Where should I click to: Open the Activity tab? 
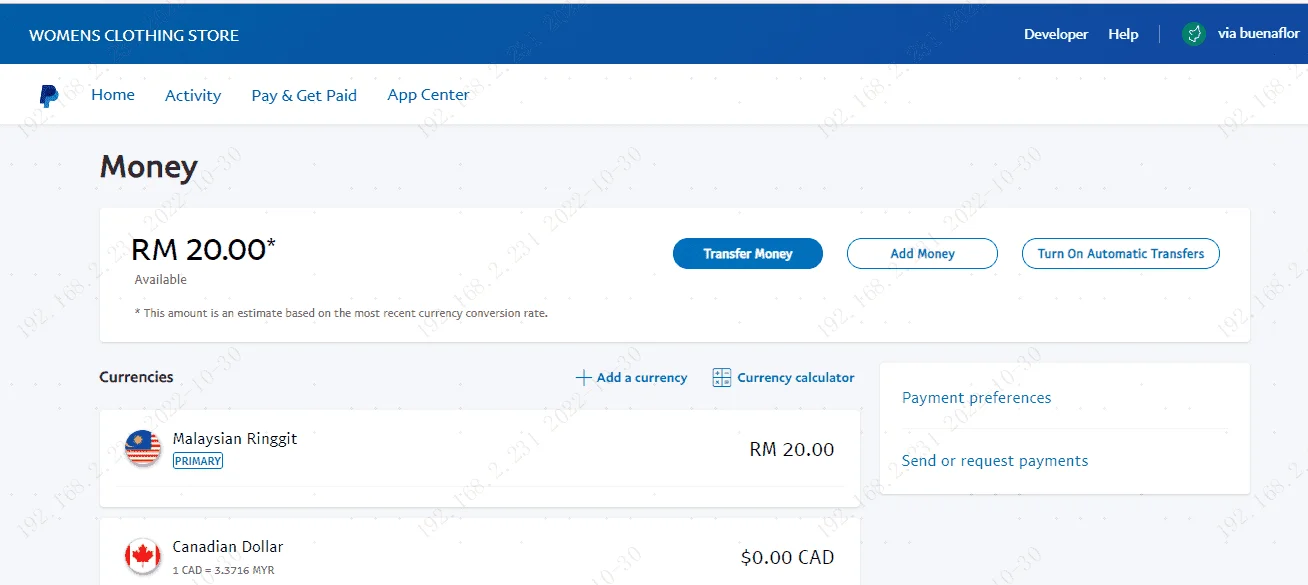coord(193,95)
